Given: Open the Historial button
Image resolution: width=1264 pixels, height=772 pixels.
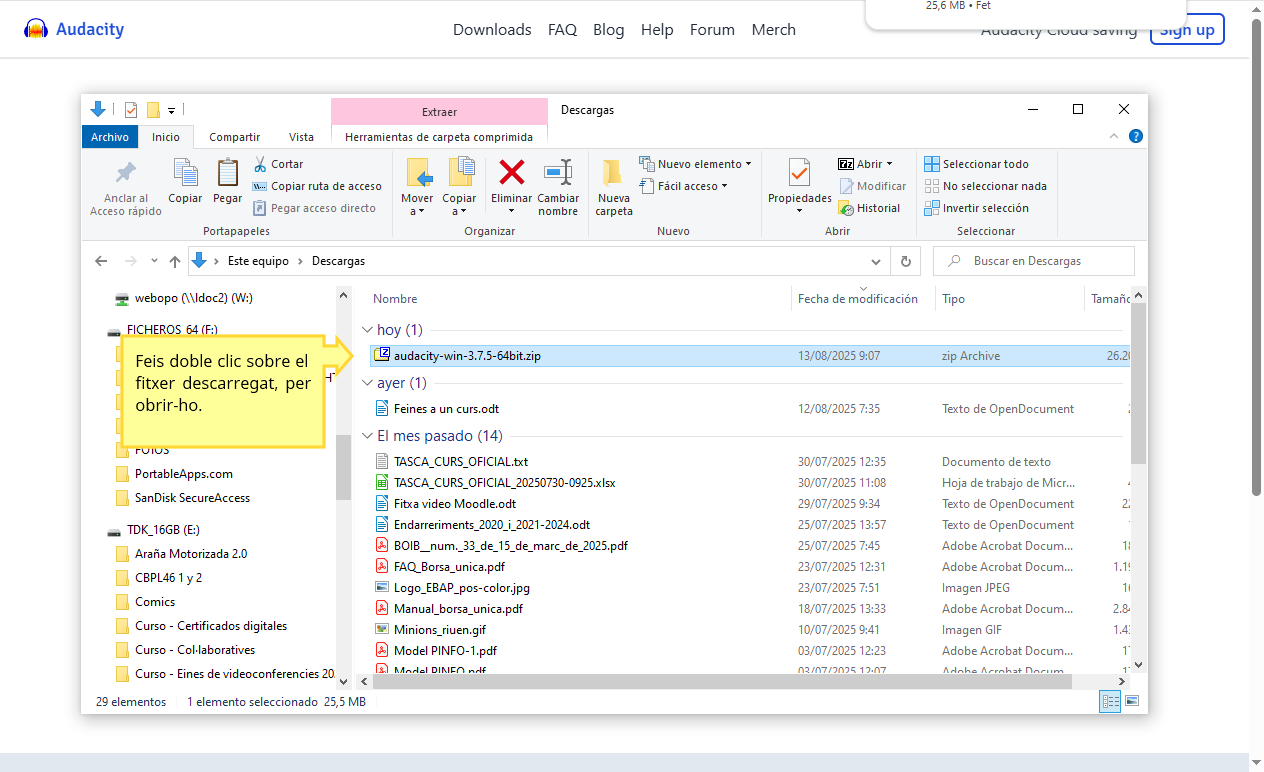Looking at the screenshot, I should click(x=869, y=208).
